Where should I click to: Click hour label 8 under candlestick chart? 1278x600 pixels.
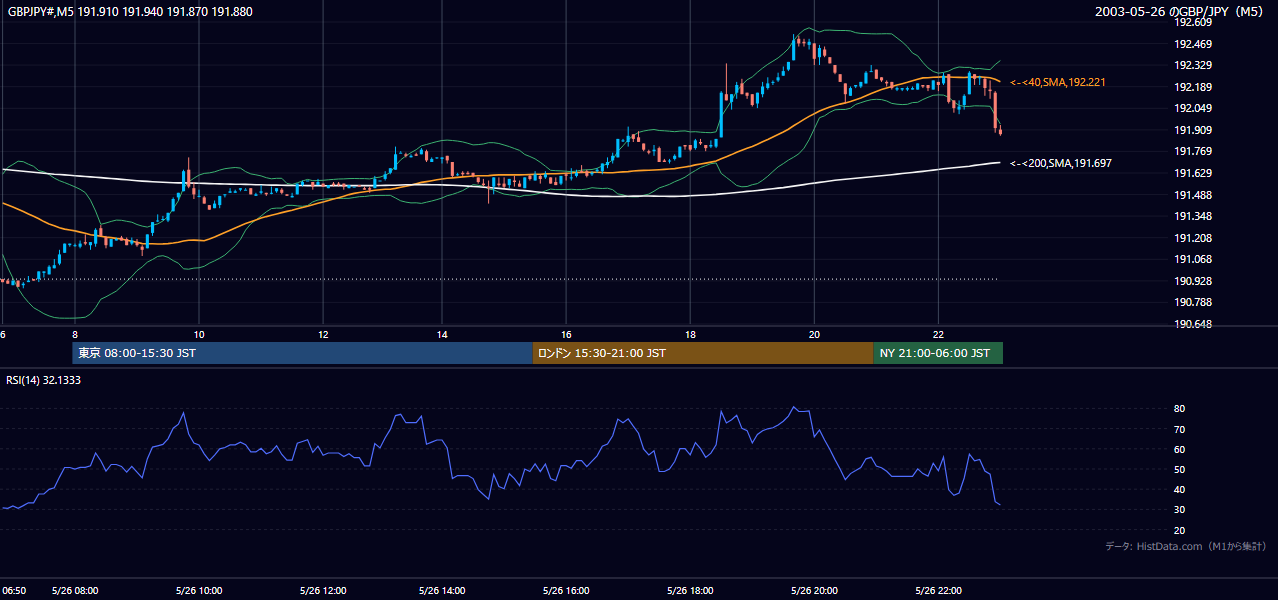75,334
